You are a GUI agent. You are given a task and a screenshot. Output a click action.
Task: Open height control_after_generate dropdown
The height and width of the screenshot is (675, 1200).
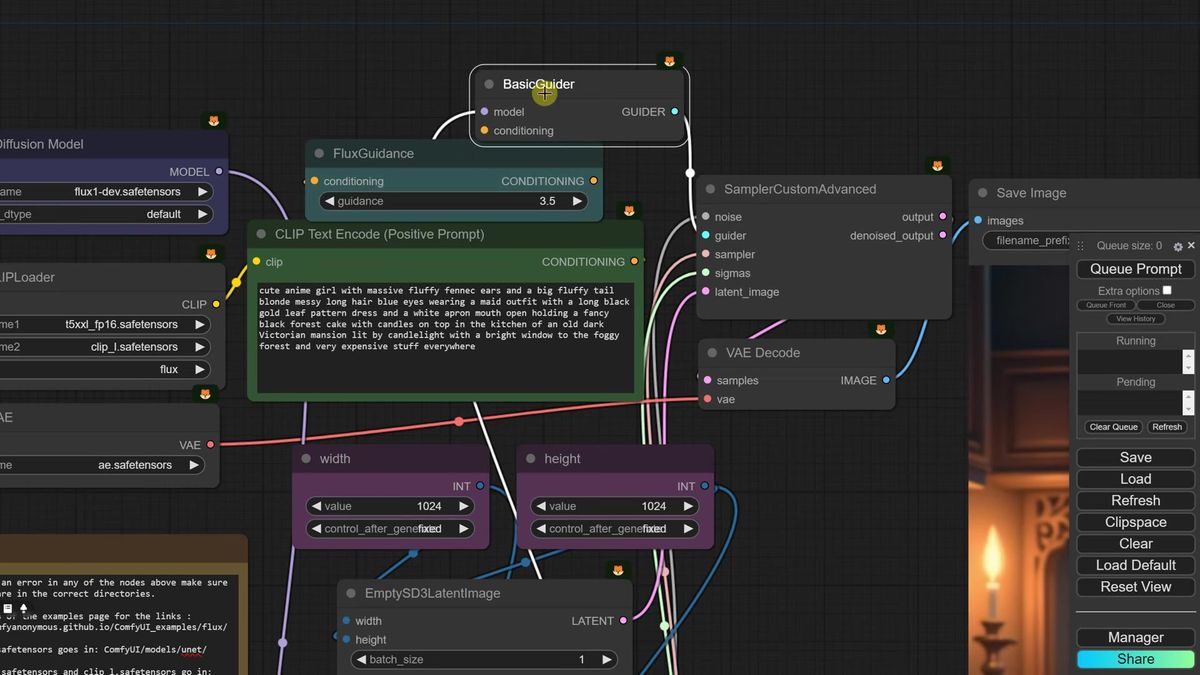614,529
